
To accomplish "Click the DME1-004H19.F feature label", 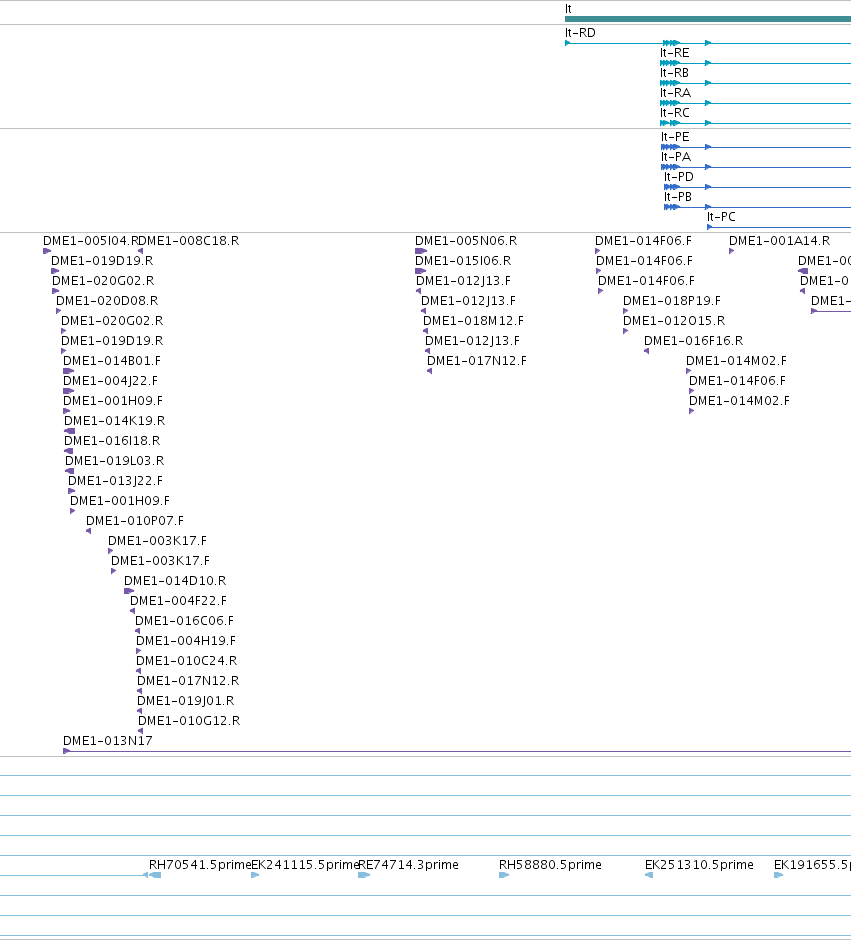I will tap(186, 641).
